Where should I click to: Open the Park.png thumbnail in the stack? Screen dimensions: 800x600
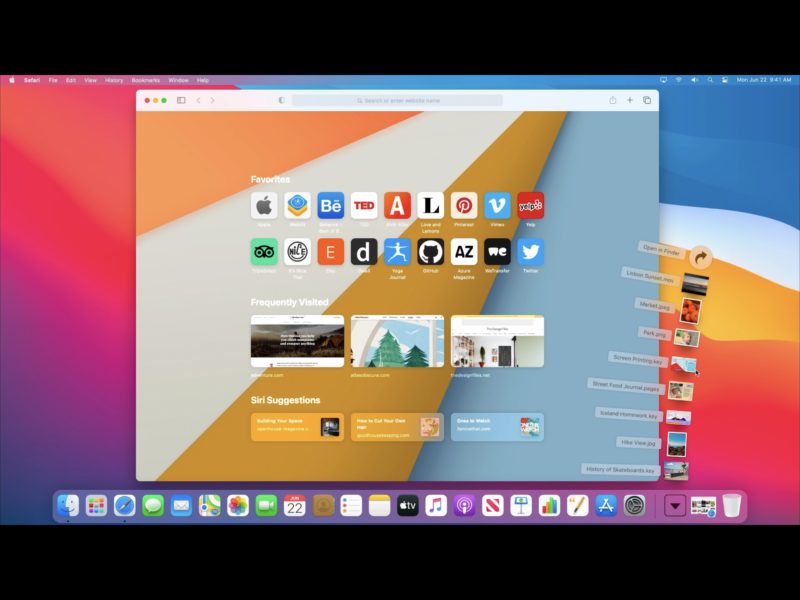click(686, 338)
